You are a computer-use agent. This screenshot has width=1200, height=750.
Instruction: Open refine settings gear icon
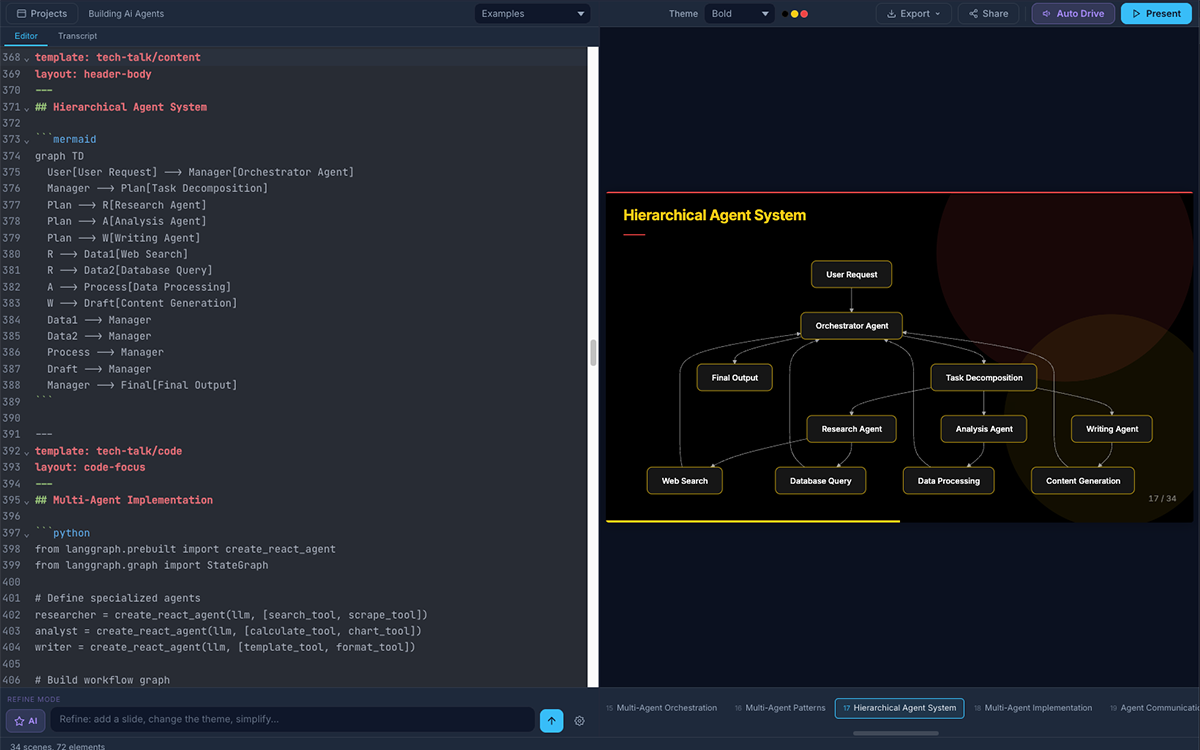coord(579,721)
